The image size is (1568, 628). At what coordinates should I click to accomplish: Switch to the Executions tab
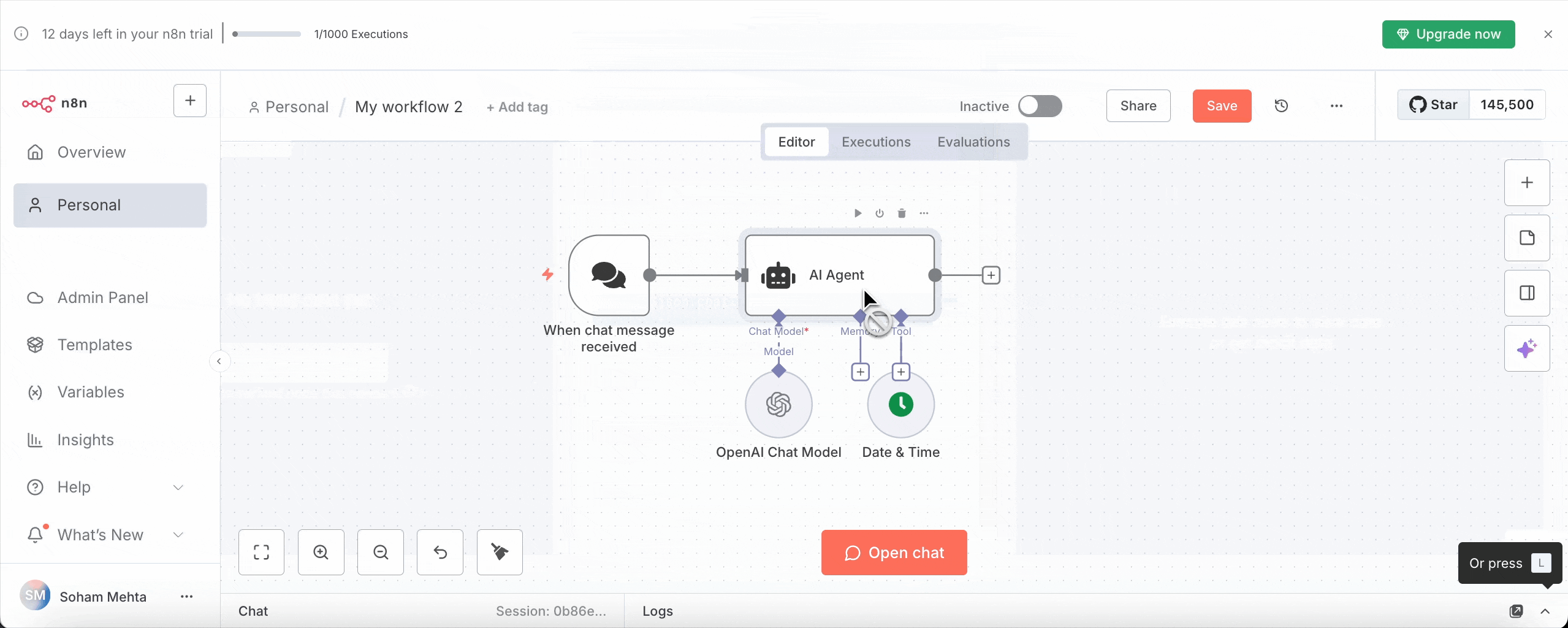tap(875, 142)
